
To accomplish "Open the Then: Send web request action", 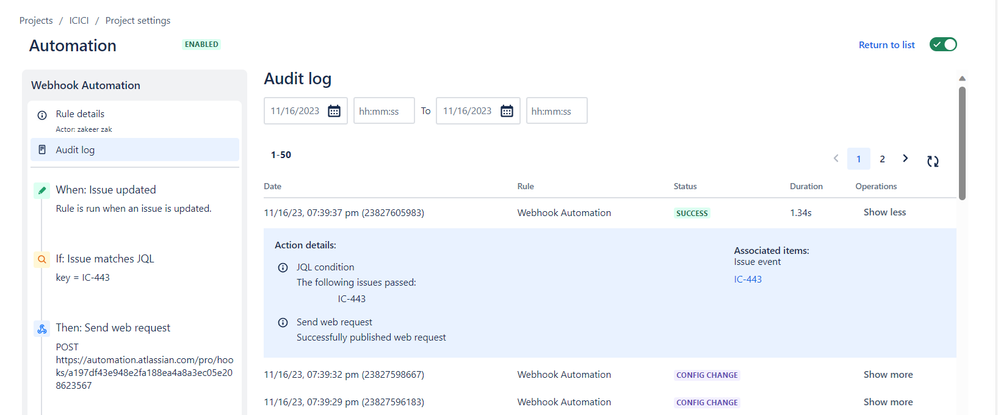I will coord(113,328).
